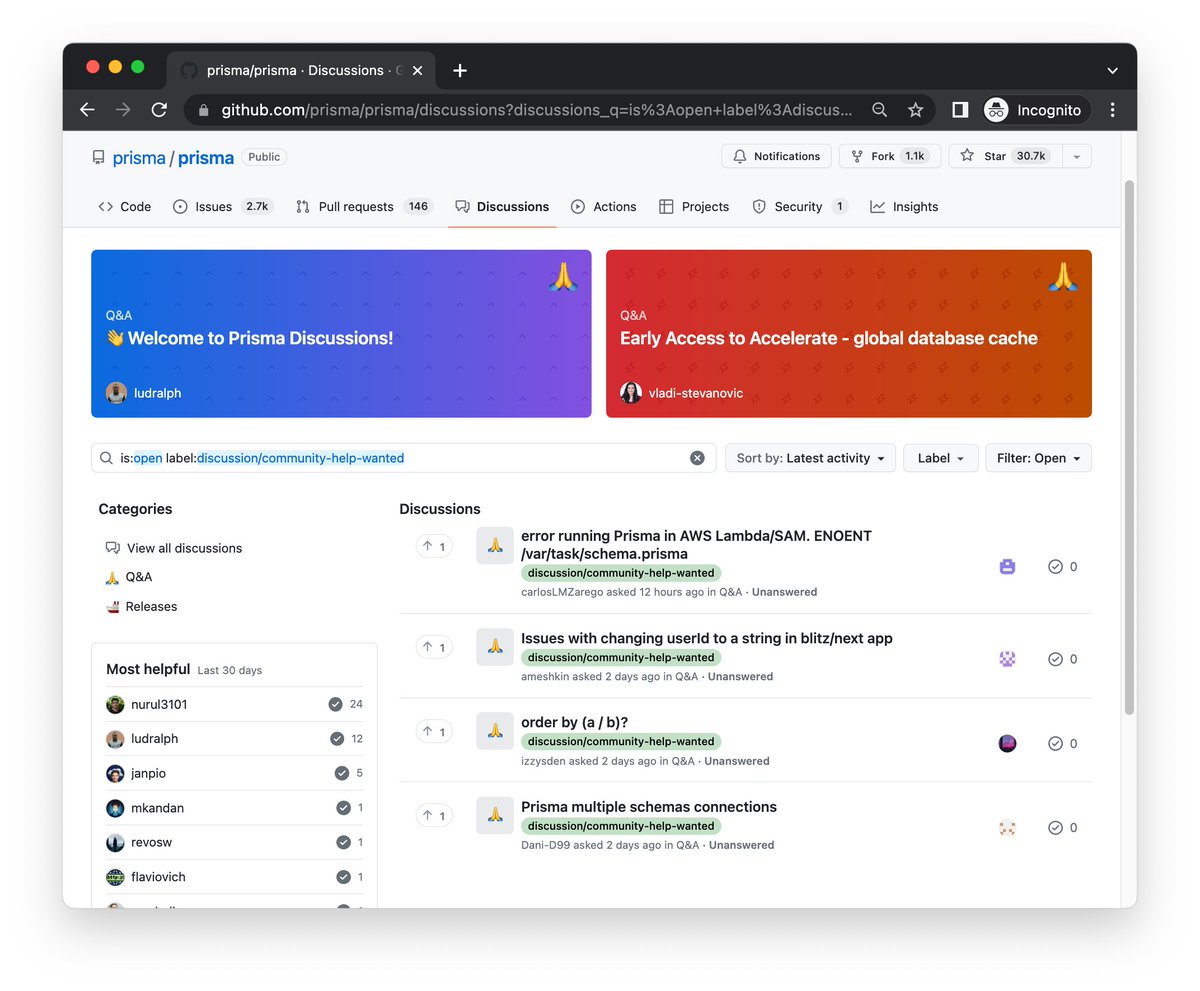Click label badge on the order by discussion
This screenshot has height=991, width=1200.
(621, 742)
